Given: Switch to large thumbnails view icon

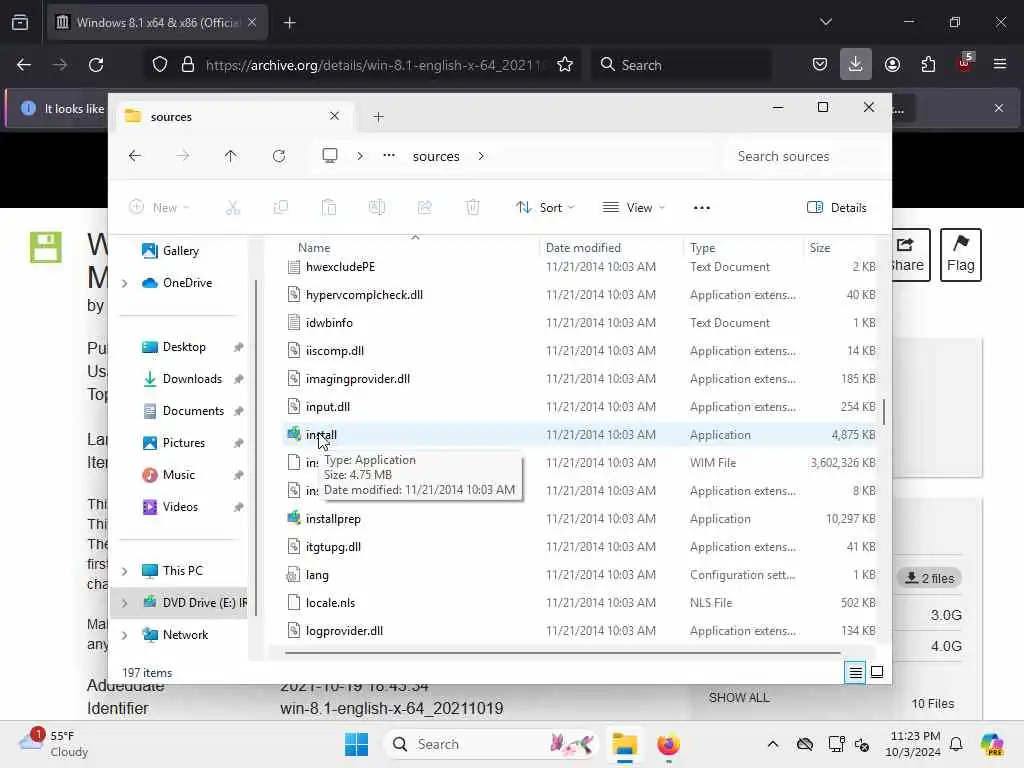Looking at the screenshot, I should pyautogui.click(x=877, y=672).
